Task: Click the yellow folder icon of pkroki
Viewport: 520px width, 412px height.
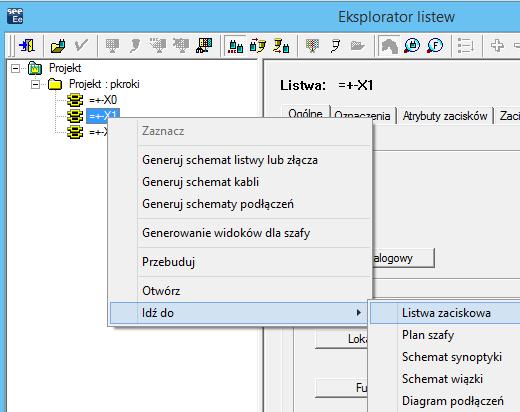Action: pyautogui.click(x=55, y=84)
